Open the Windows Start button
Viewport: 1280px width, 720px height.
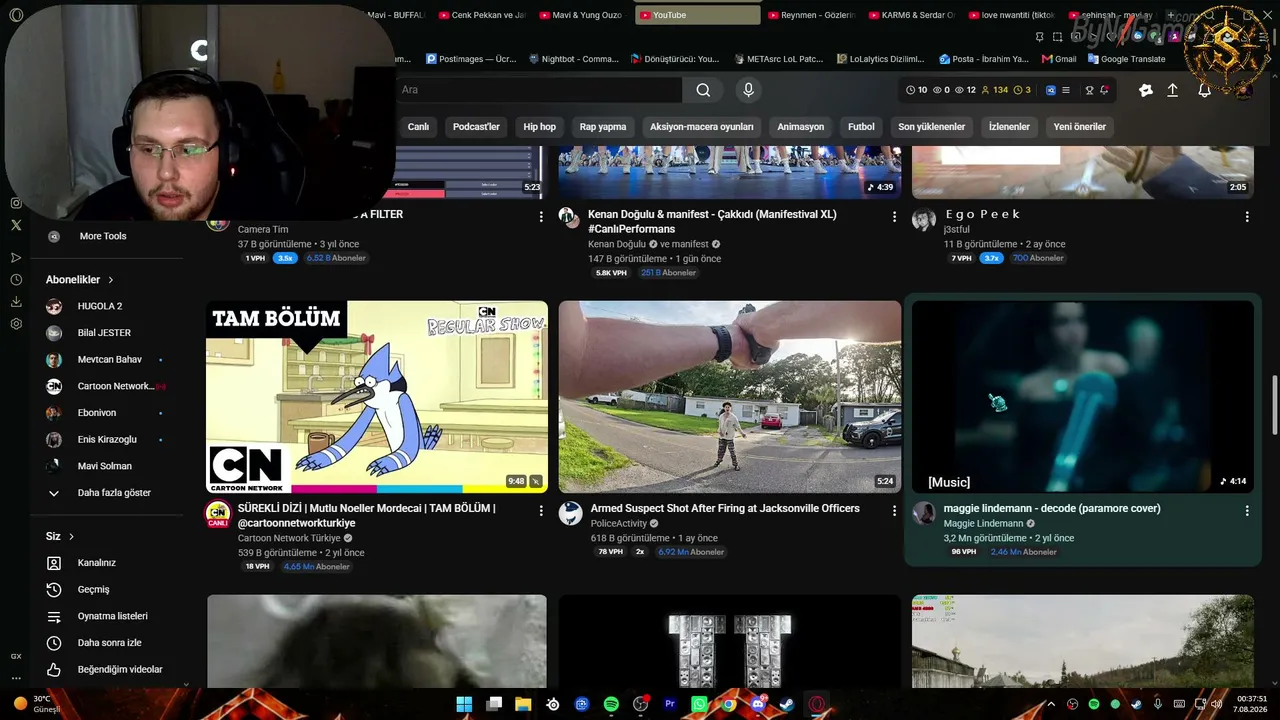tap(464, 704)
